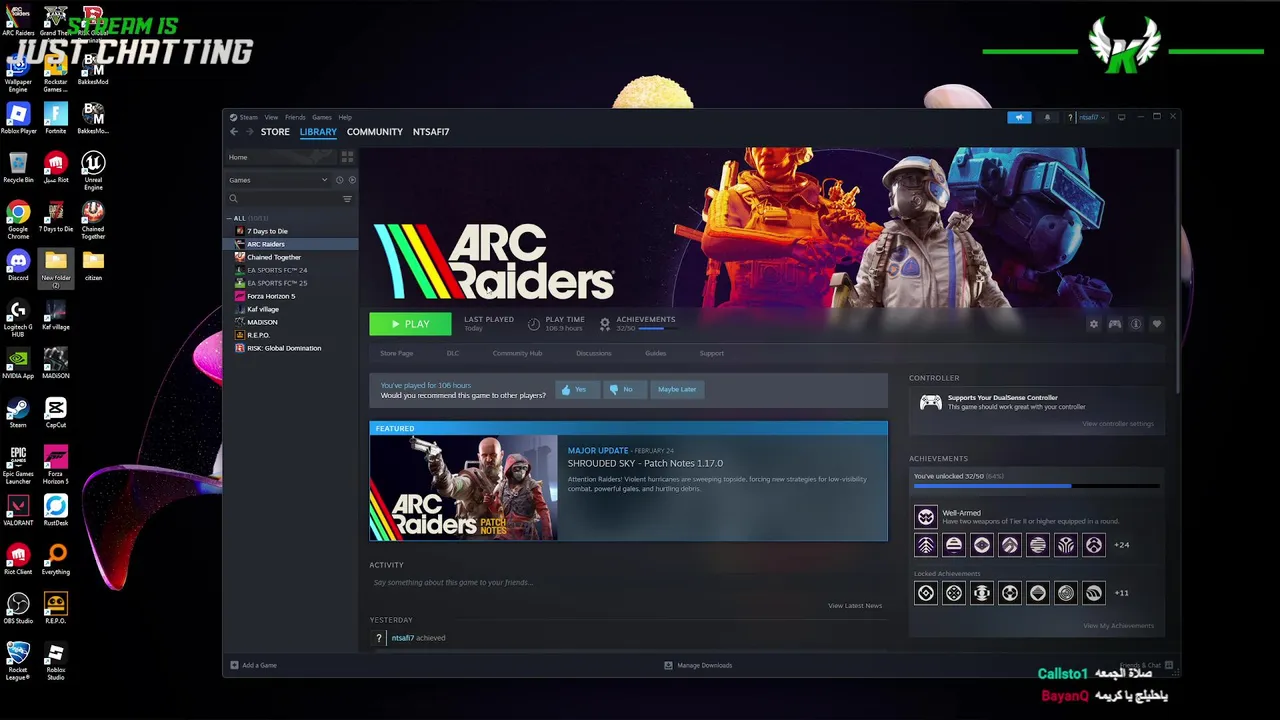Image resolution: width=1280 pixels, height=720 pixels.
Task: Open the Support tab
Action: click(x=712, y=353)
